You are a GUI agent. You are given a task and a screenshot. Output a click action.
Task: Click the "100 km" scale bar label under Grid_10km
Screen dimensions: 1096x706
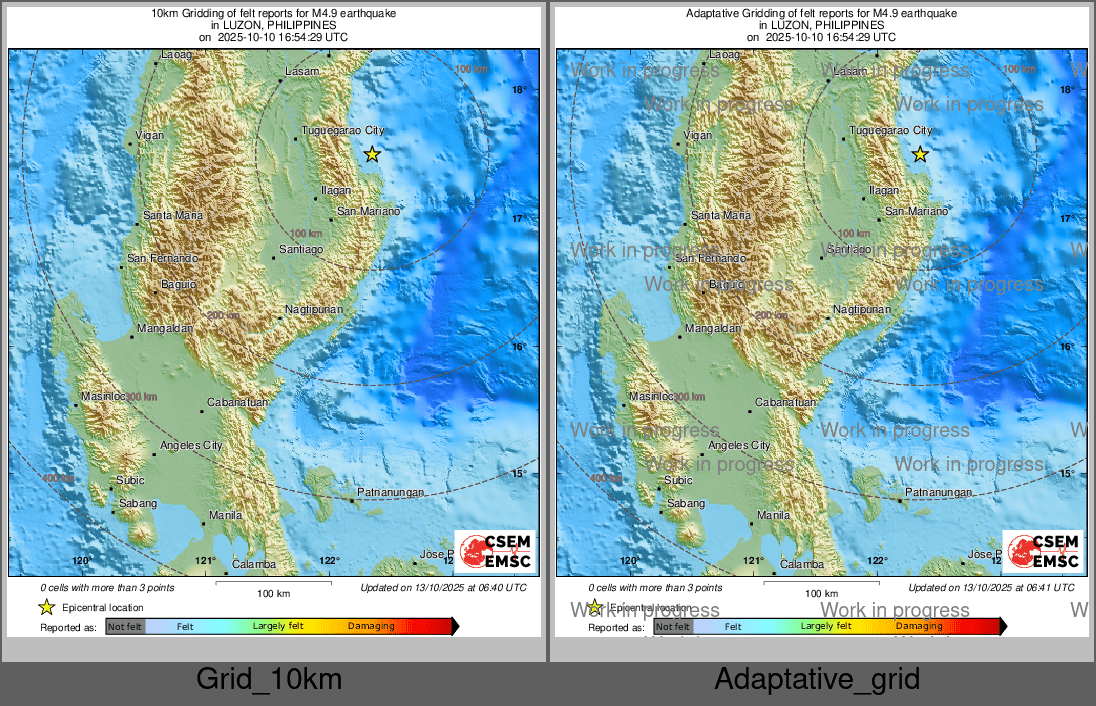[273, 593]
